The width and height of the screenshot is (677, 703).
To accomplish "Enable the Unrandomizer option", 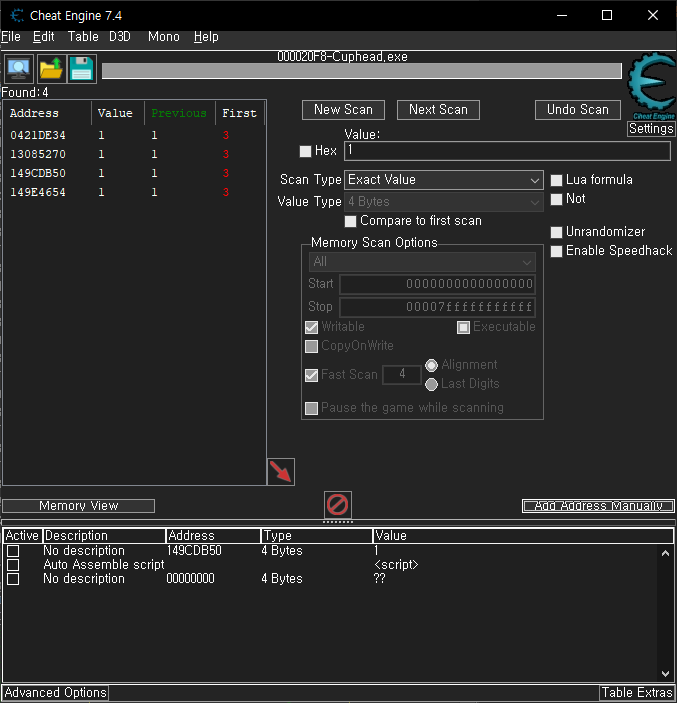I will [556, 232].
